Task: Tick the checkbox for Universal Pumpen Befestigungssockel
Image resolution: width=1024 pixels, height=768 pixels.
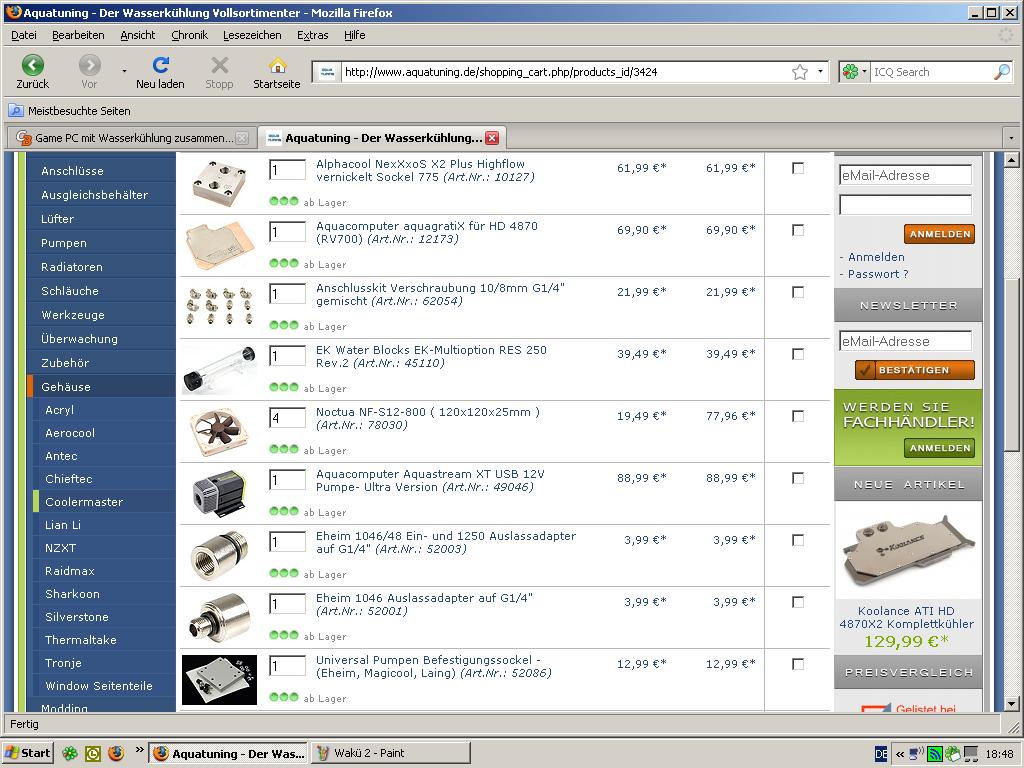Action: click(x=798, y=664)
